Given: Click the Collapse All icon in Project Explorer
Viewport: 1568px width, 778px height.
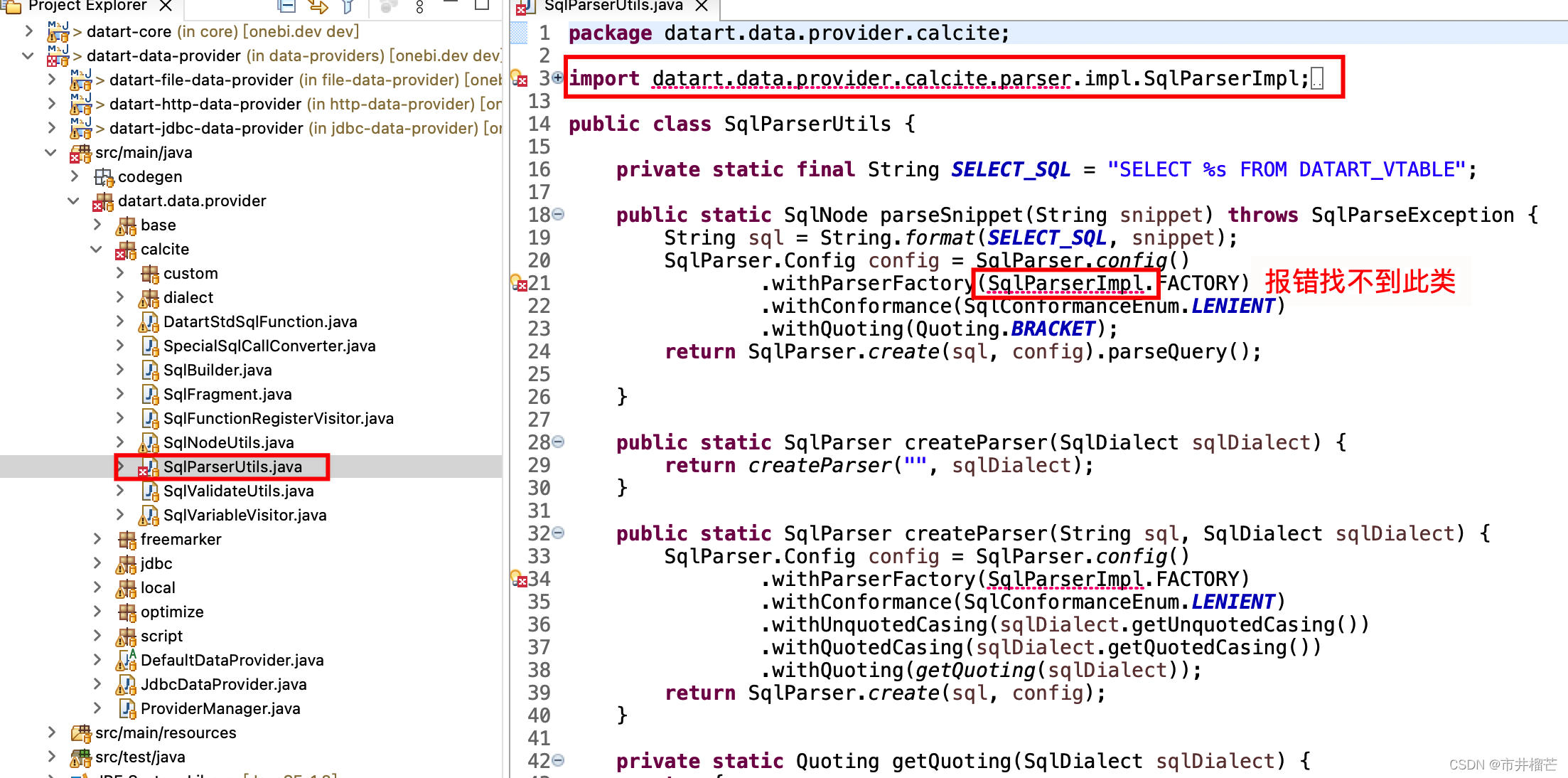Looking at the screenshot, I should (286, 6).
